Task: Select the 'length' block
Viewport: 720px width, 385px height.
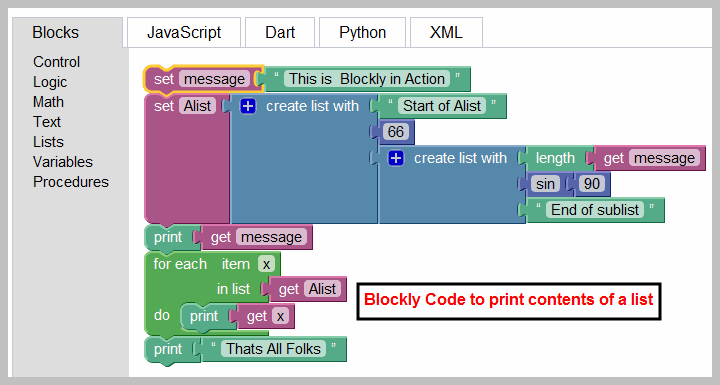Action: pos(555,159)
